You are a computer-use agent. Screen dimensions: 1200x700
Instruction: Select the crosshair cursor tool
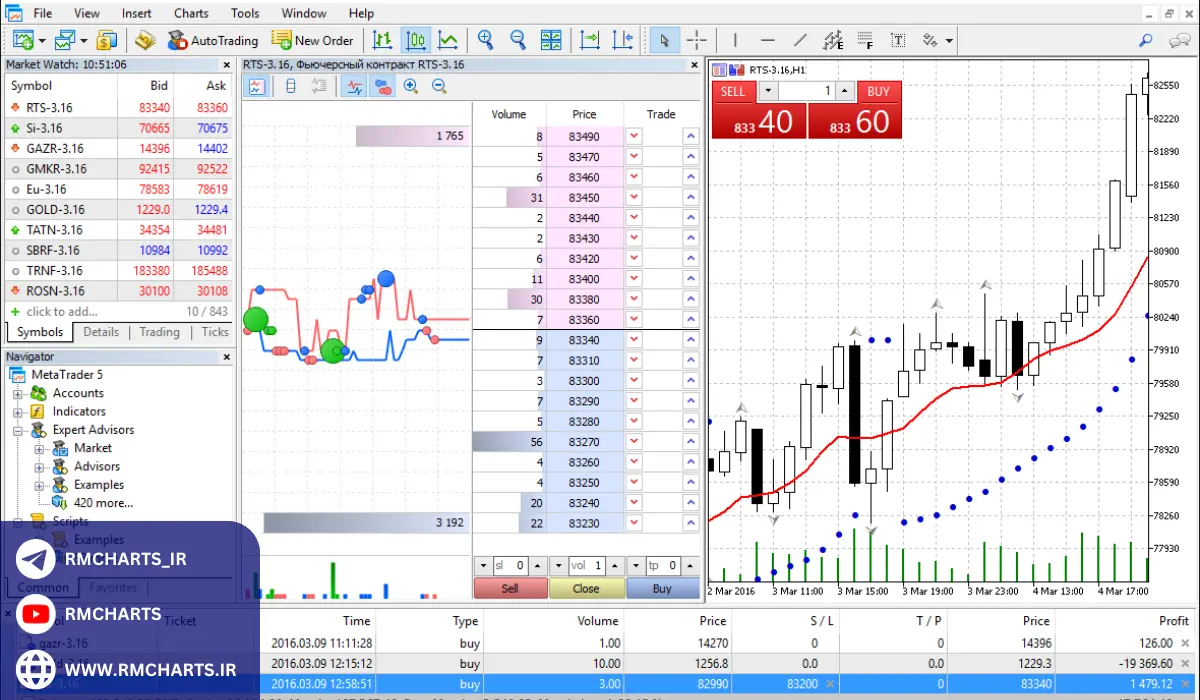click(x=697, y=40)
